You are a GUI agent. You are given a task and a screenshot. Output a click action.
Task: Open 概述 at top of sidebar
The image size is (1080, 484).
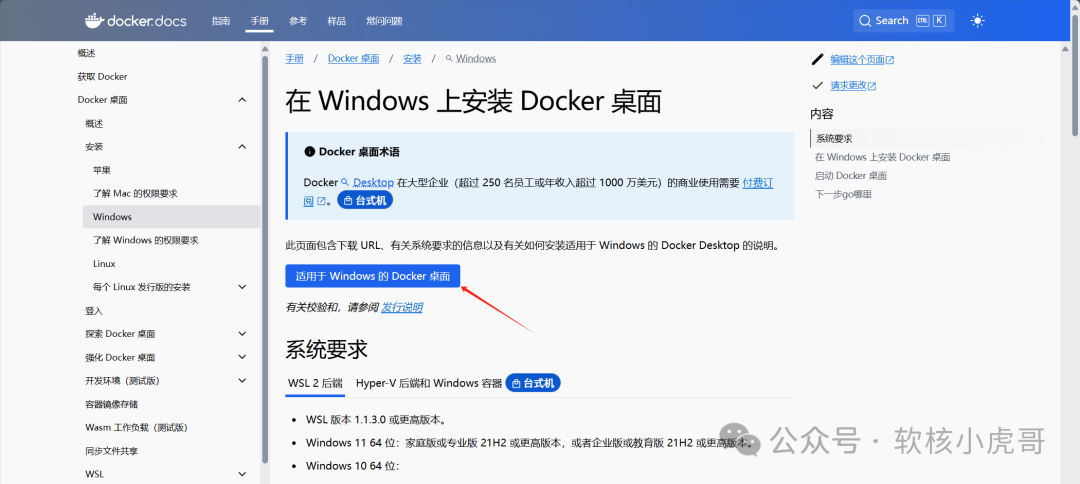(87, 53)
